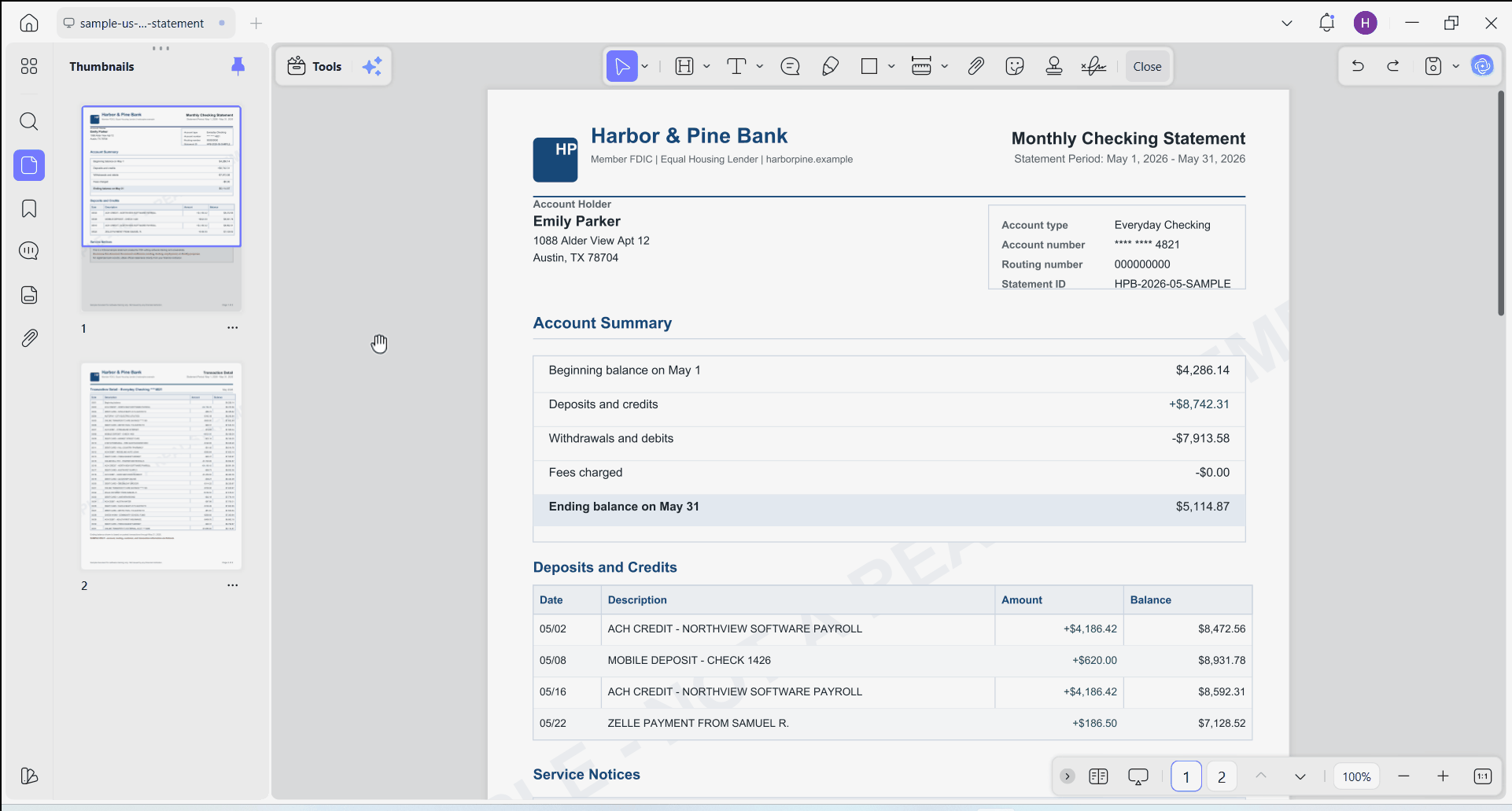
Task: Open the Bookmarks panel
Action: [x=29, y=208]
